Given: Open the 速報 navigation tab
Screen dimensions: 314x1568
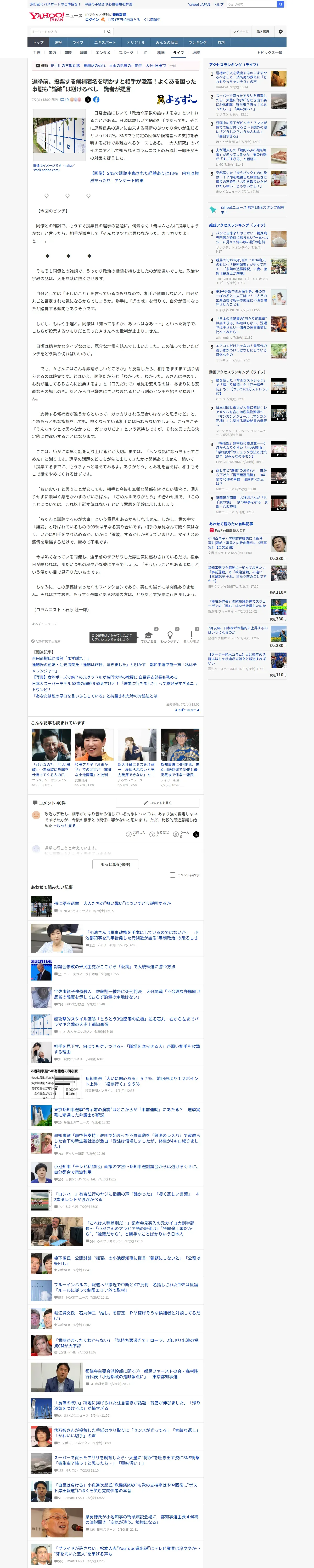Looking at the screenshot, I should pos(58,43).
